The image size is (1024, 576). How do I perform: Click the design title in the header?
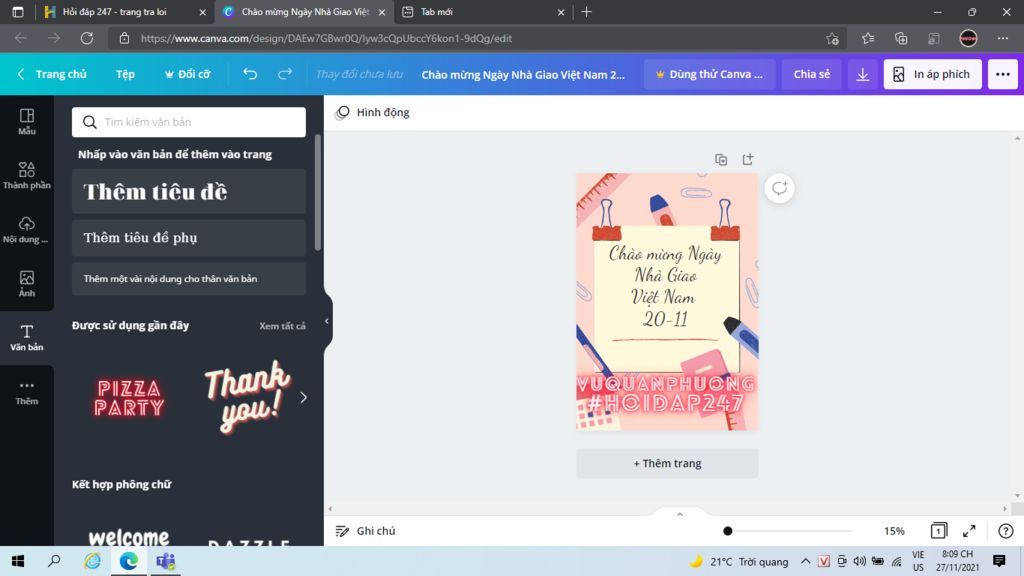point(523,74)
